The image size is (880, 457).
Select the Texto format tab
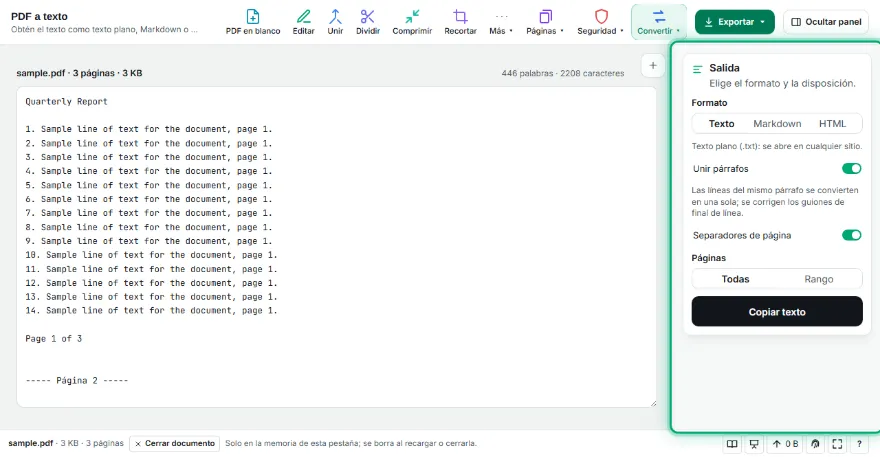721,124
